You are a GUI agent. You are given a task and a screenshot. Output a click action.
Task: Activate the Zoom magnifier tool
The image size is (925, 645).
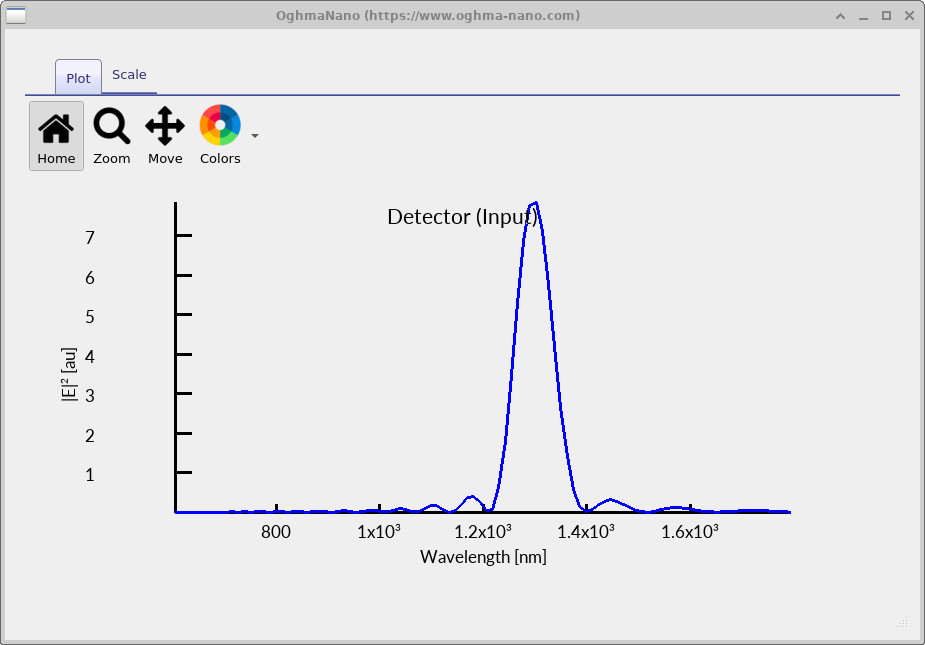[x=111, y=135]
